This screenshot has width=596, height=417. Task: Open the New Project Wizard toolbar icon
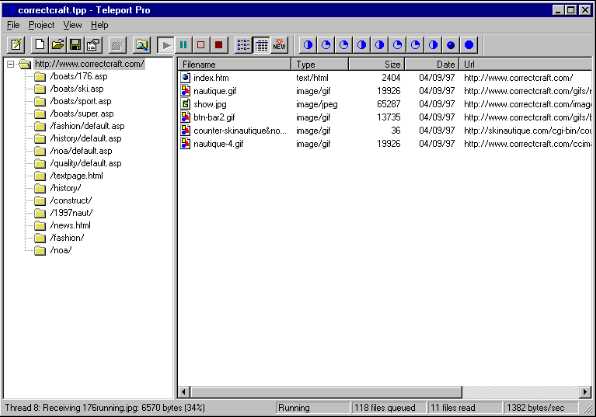coord(16,45)
